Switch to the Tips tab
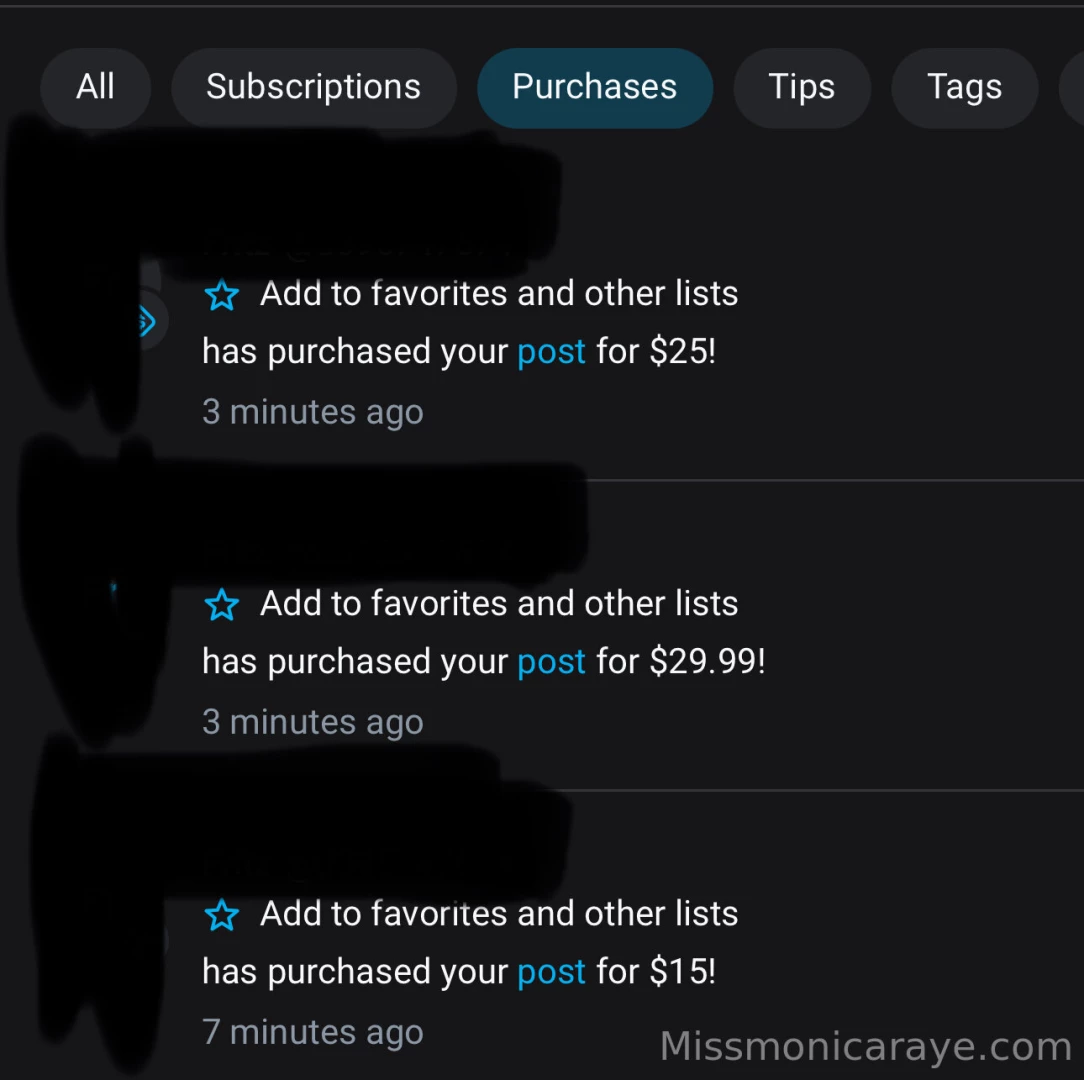The width and height of the screenshot is (1084, 1080). coord(801,87)
